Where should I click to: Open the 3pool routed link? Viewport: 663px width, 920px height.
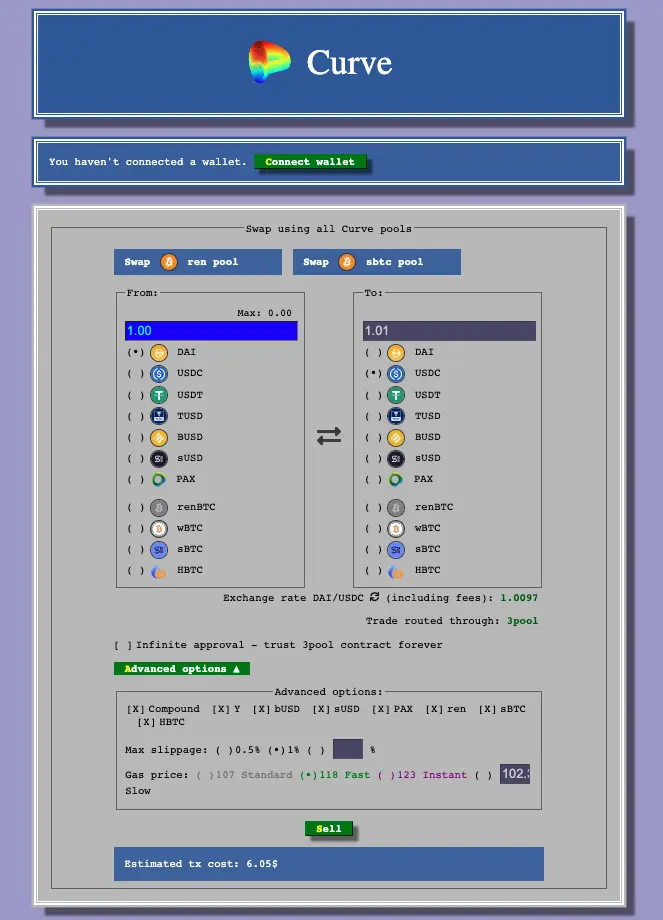pyautogui.click(x=522, y=621)
